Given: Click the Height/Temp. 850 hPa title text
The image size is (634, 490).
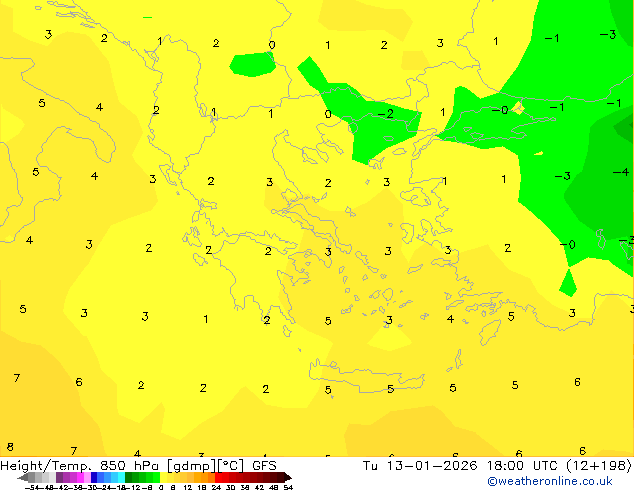Looking at the screenshot, I should [x=79, y=466].
